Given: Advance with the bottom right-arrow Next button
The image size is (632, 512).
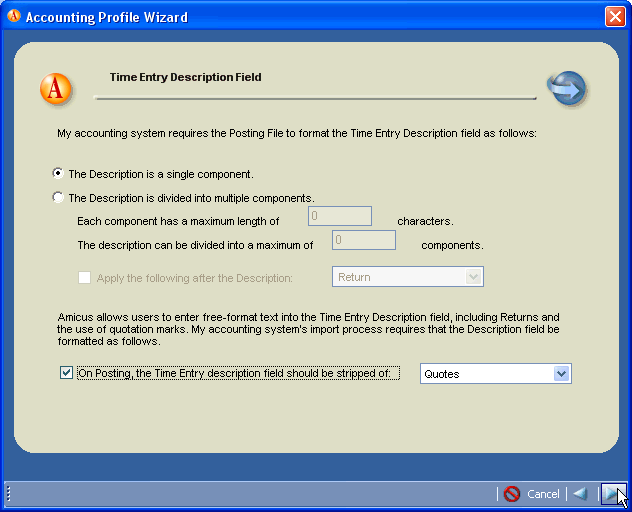Looking at the screenshot, I should point(610,494).
